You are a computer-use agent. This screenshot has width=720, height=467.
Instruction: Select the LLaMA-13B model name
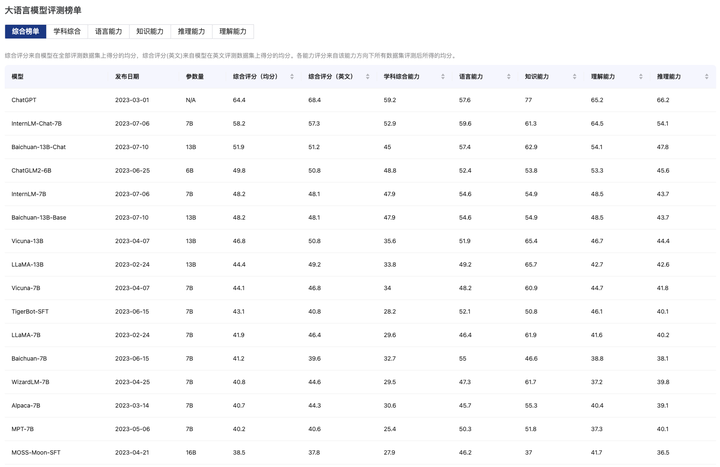point(28,264)
